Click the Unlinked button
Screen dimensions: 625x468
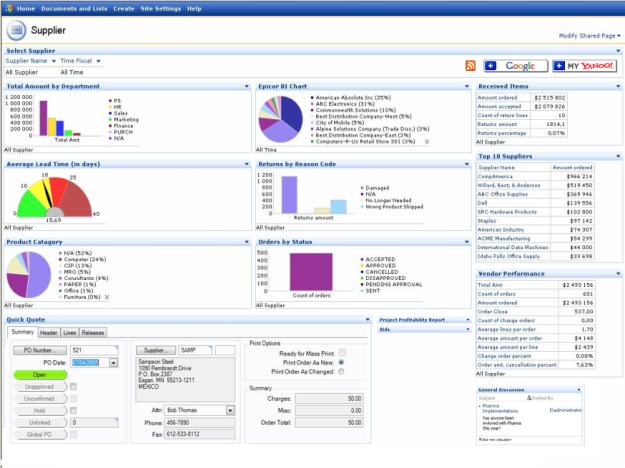point(40,422)
